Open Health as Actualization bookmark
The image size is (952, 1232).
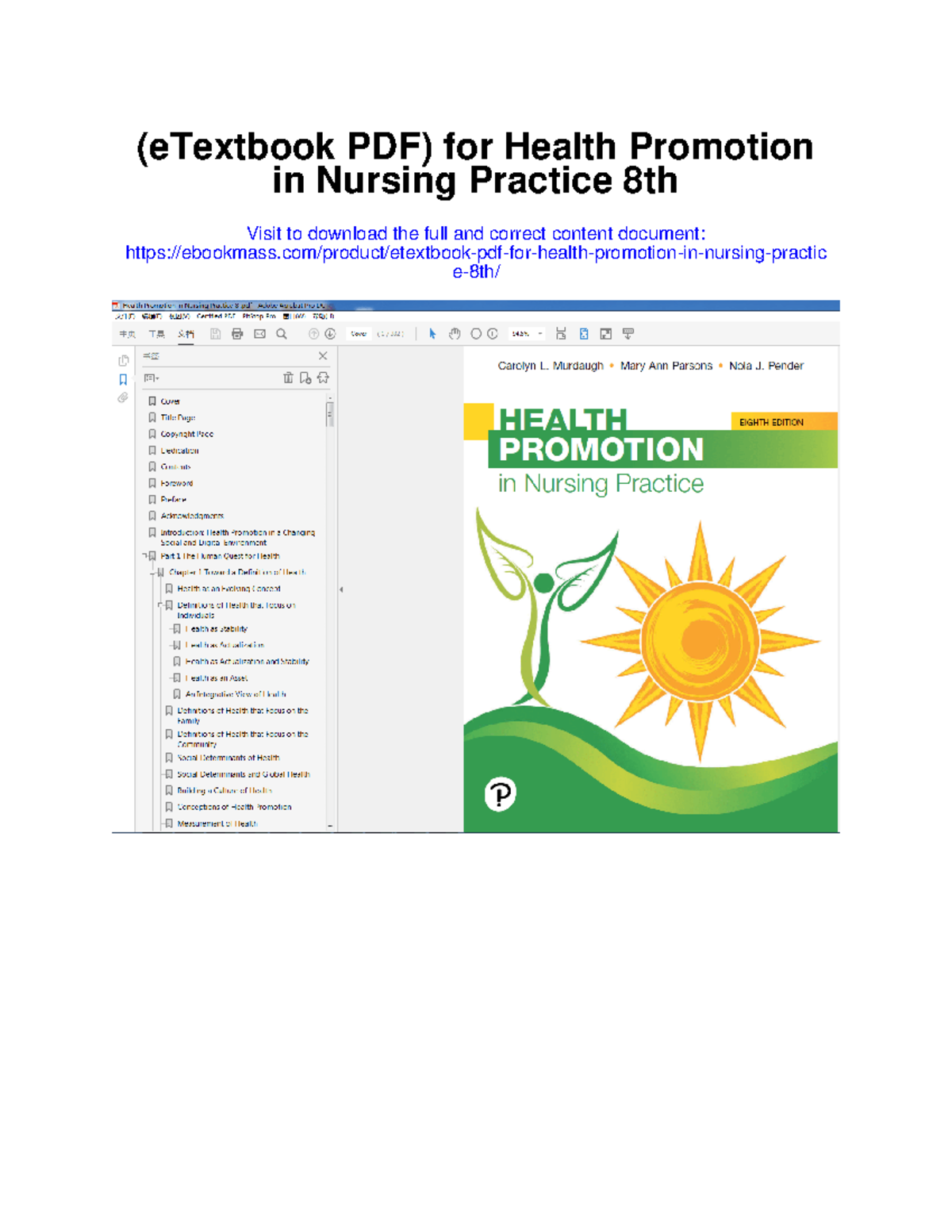[x=225, y=645]
